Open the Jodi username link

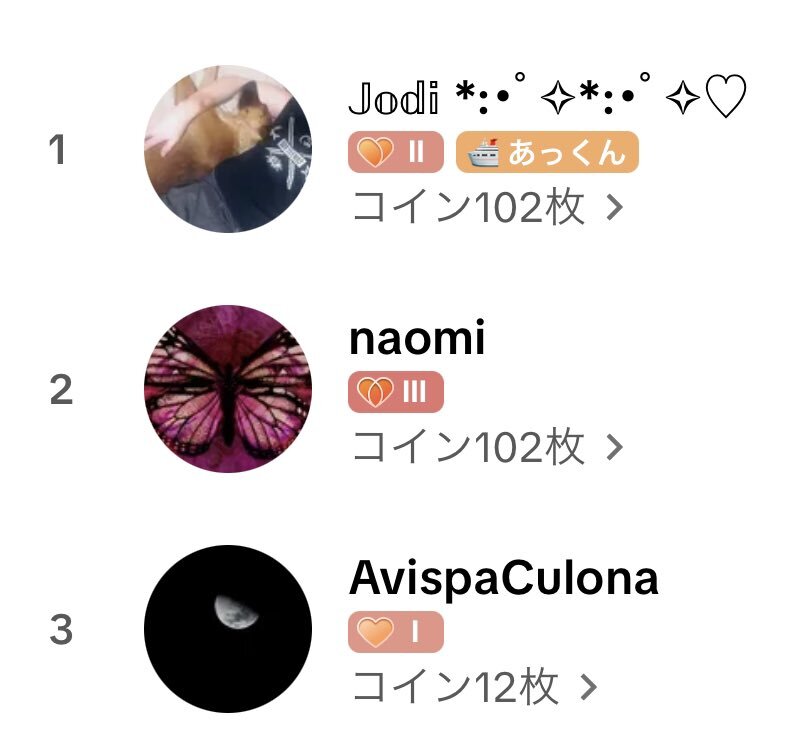click(393, 98)
